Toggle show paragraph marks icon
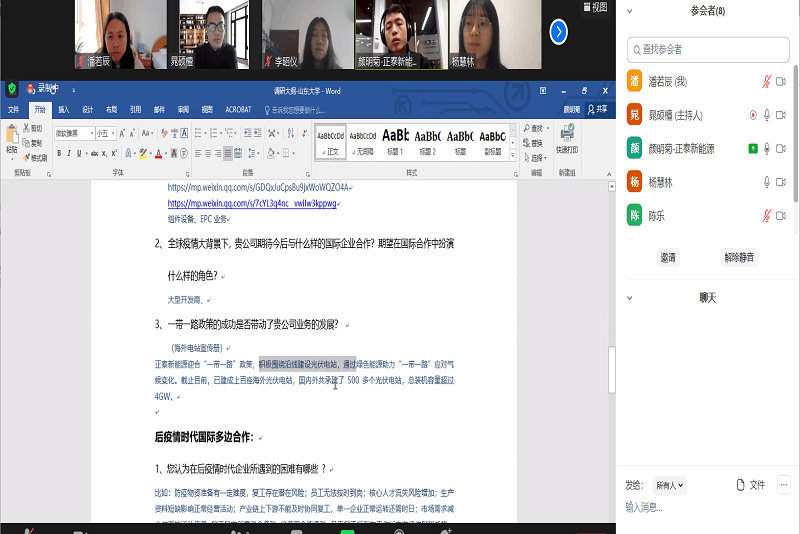This screenshot has height=534, width=800. (x=304, y=133)
